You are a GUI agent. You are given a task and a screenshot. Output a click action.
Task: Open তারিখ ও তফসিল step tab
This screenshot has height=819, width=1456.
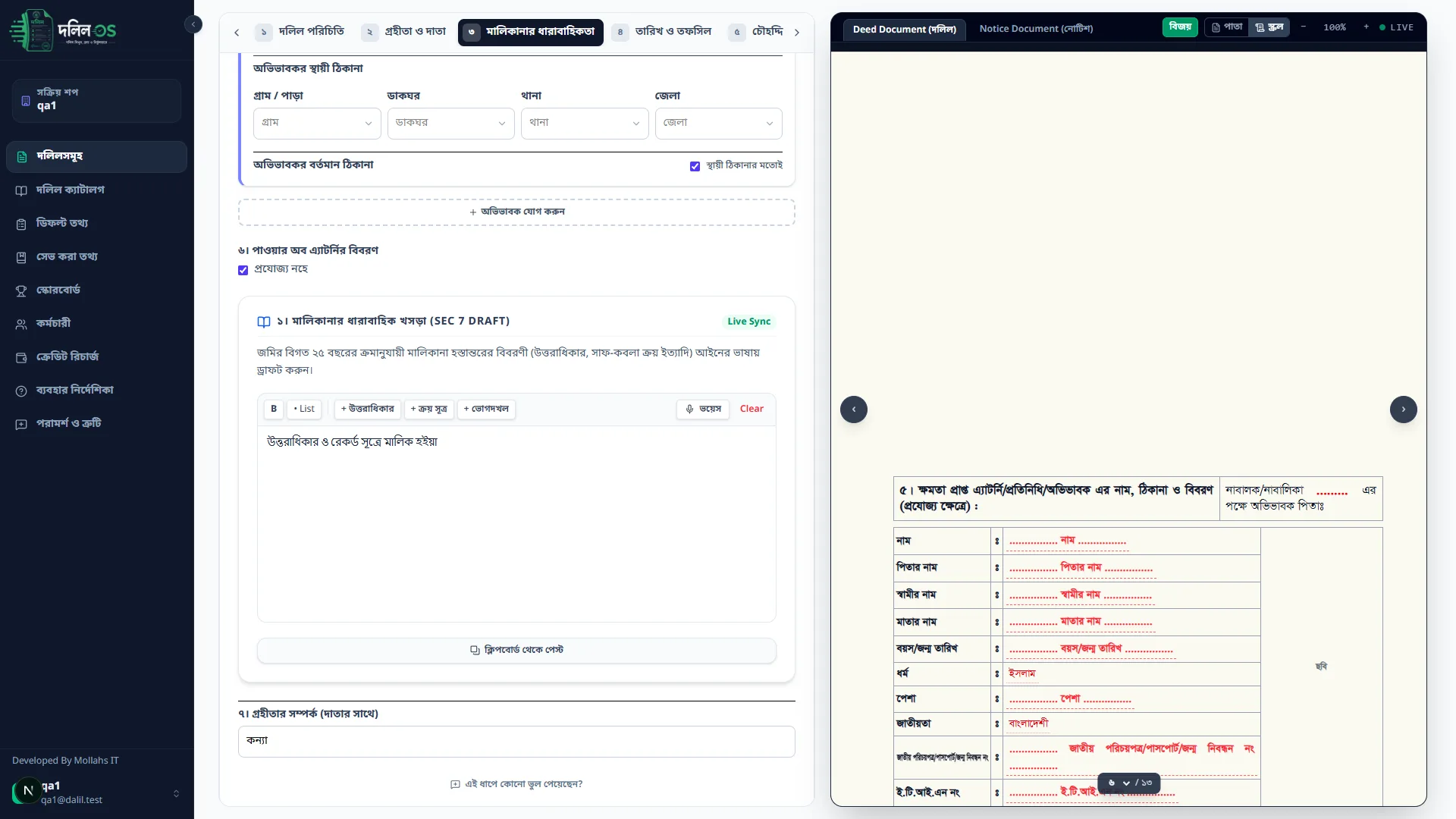[663, 32]
